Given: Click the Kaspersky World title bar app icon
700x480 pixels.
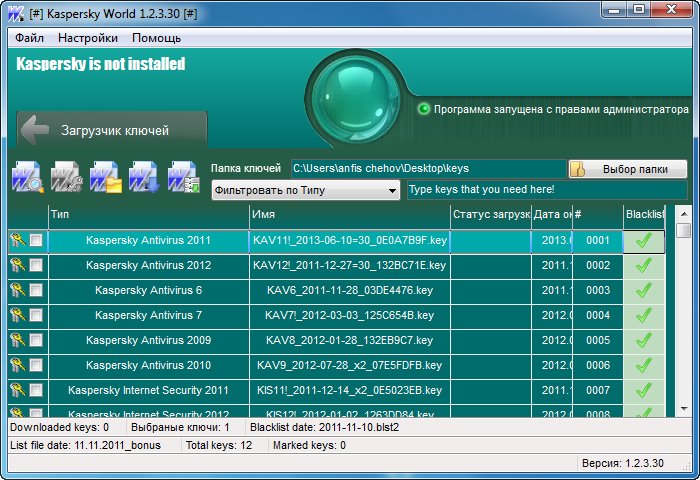Looking at the screenshot, I should [x=16, y=13].
